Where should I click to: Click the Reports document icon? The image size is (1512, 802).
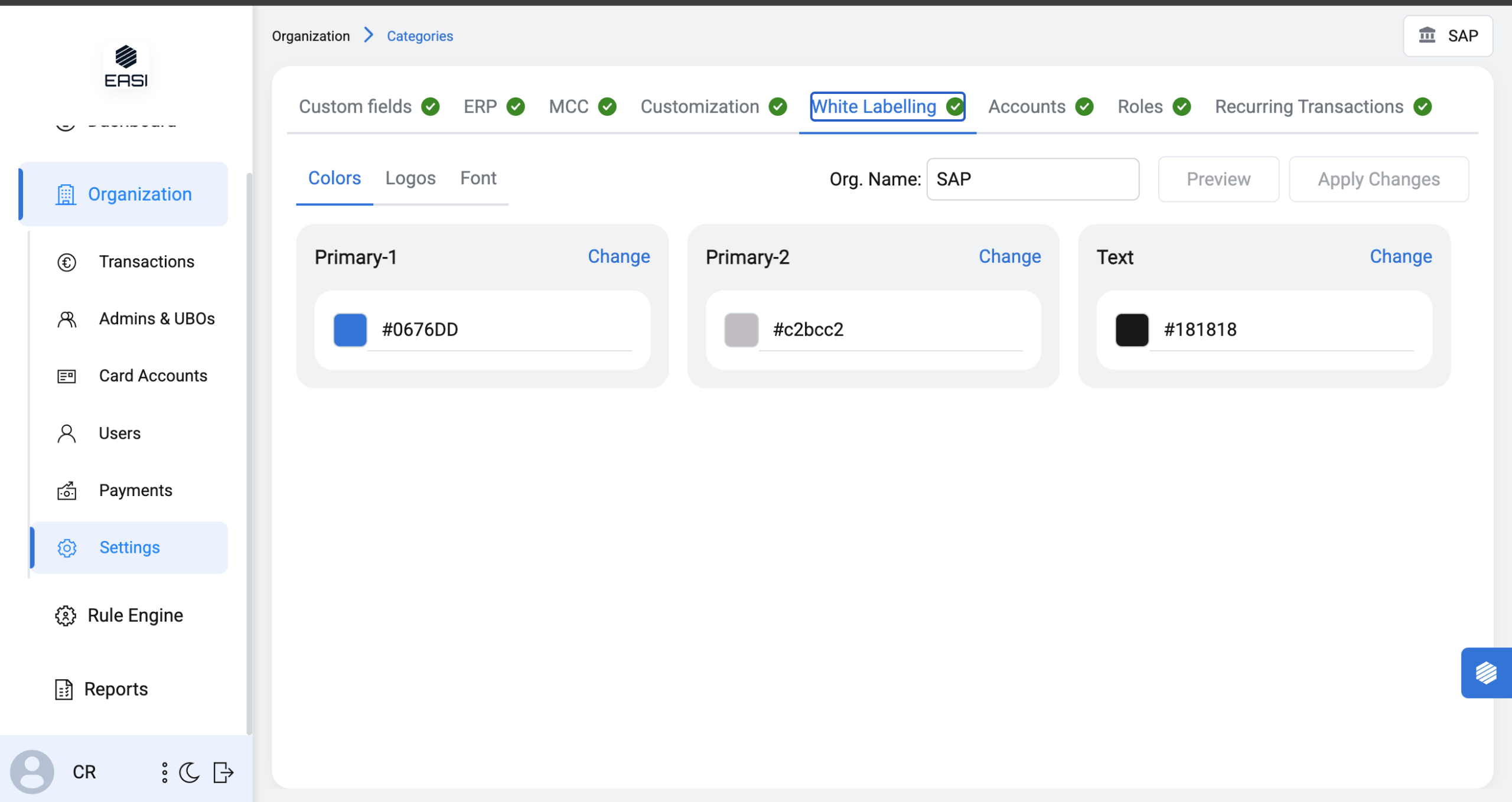pos(64,689)
